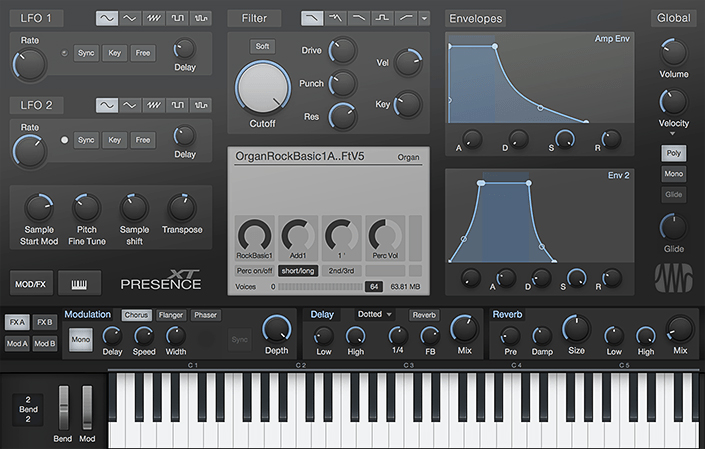705x449 pixels.
Task: Click the Glide button under Mono
Action: pos(673,195)
